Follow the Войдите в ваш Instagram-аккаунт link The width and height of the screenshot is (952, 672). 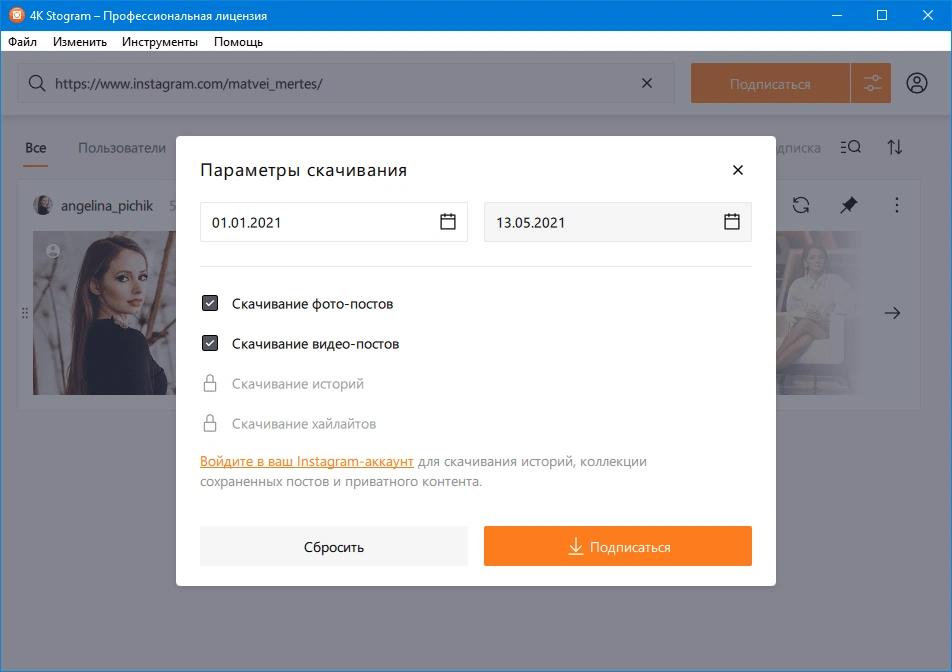point(307,461)
